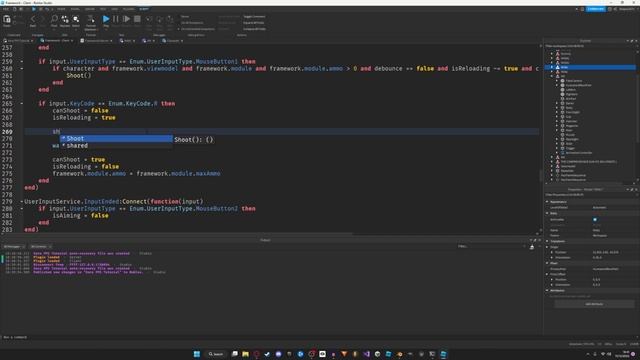Viewport: 640px width, 360px height.
Task: Select the AnimationController item in Explorer
Action: 578,153
